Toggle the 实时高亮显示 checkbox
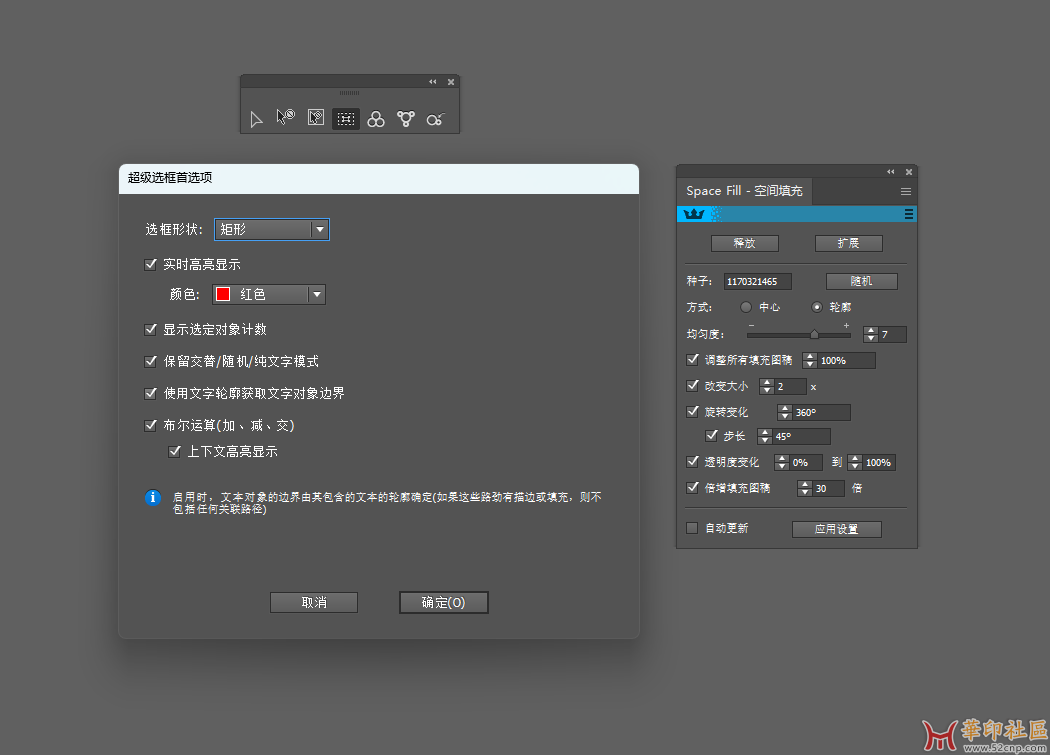 [151, 264]
